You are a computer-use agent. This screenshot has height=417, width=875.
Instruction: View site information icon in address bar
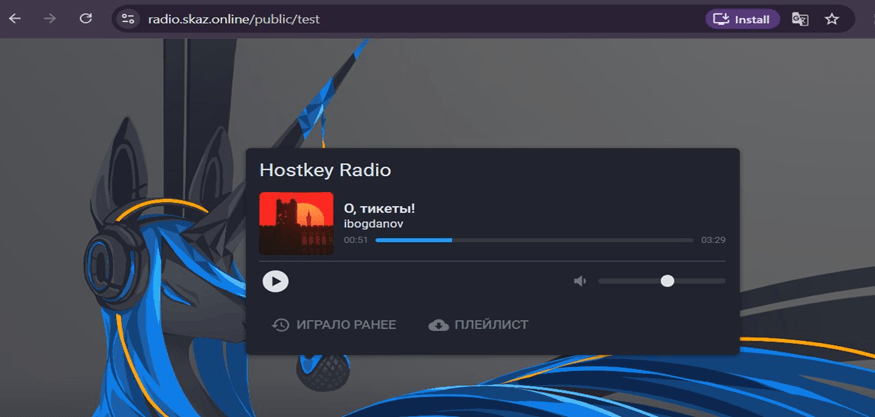coord(126,19)
